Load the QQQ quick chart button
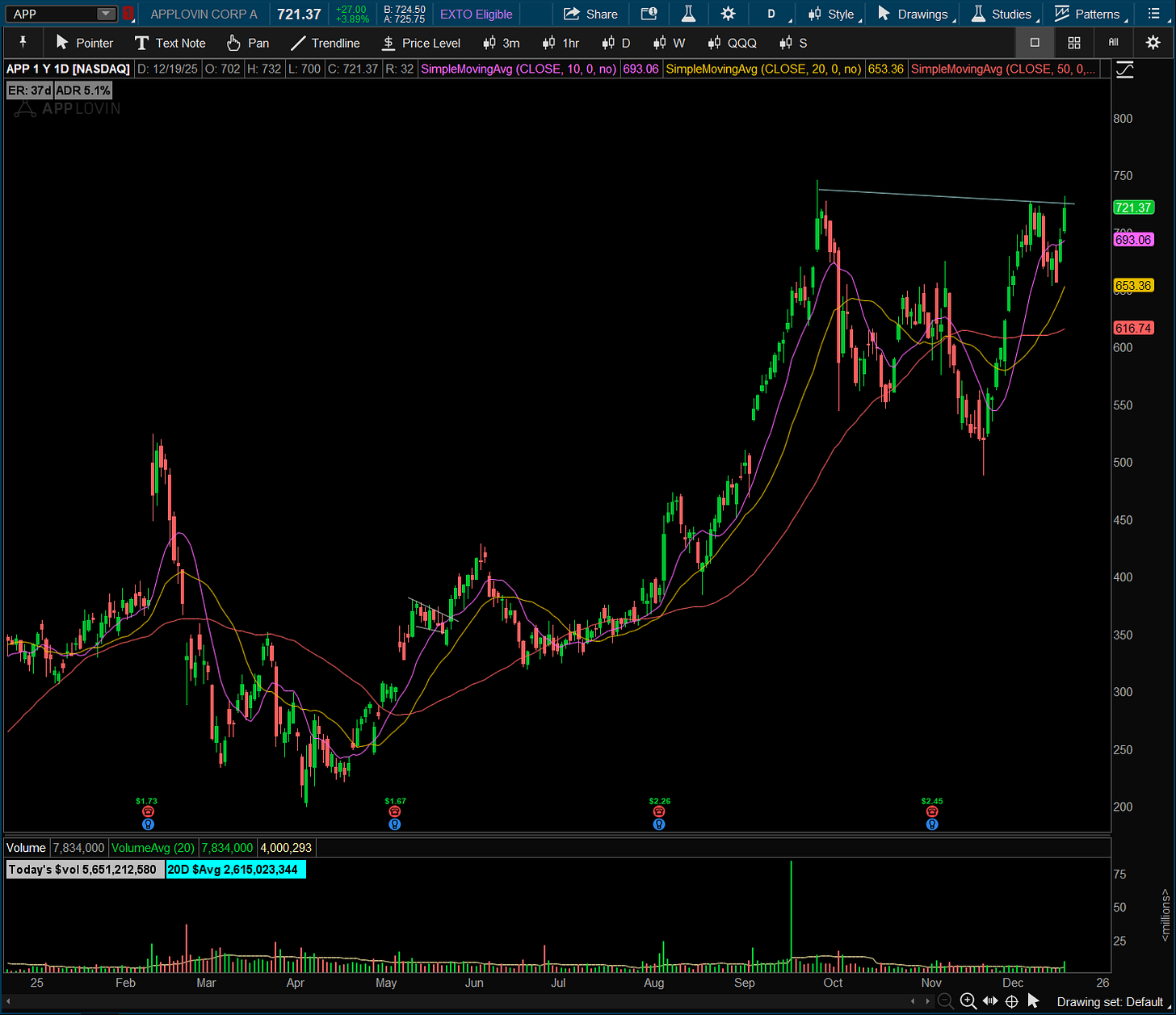This screenshot has width=1176, height=1015. coord(732,43)
